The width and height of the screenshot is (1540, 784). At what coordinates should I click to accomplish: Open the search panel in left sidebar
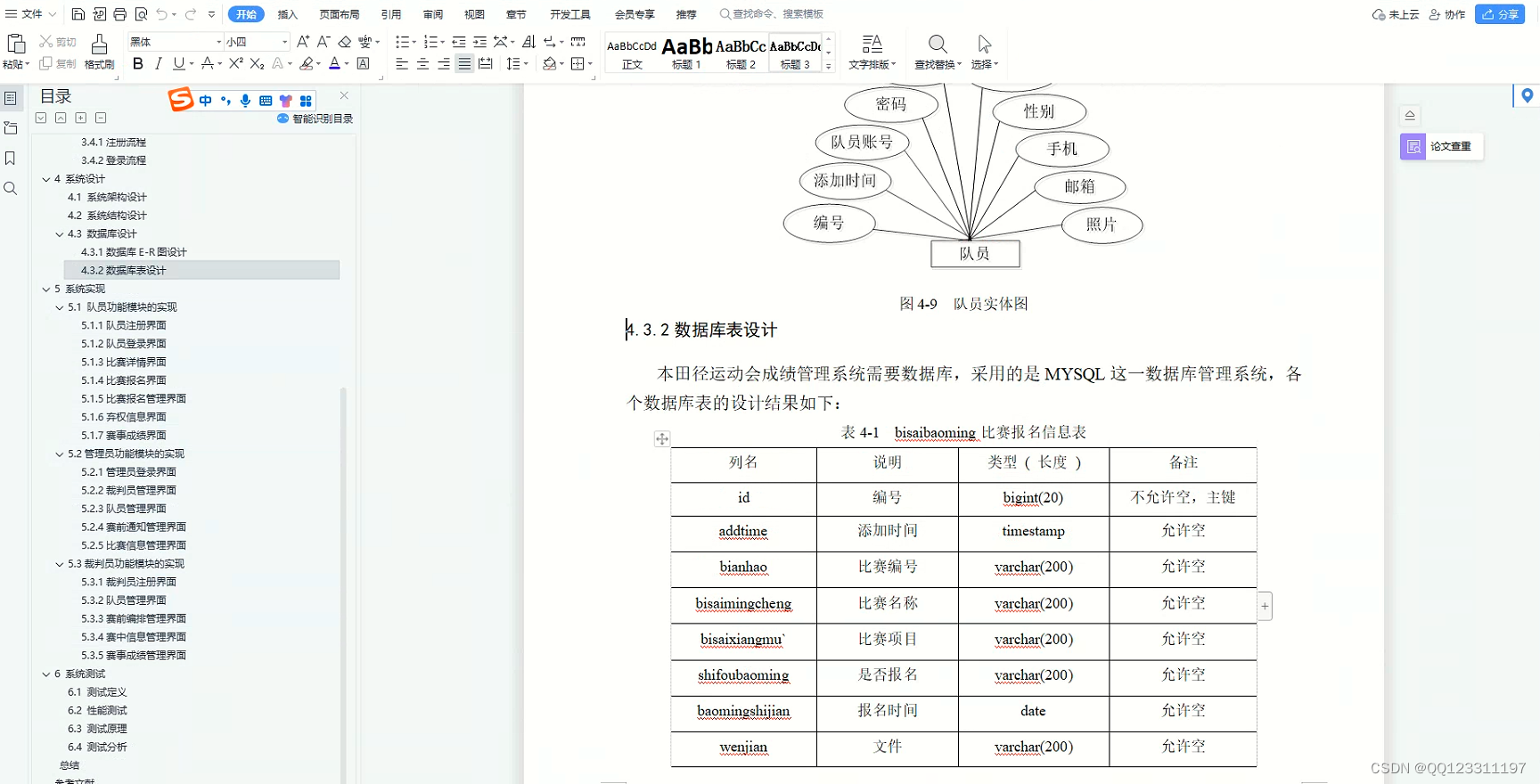(x=11, y=189)
